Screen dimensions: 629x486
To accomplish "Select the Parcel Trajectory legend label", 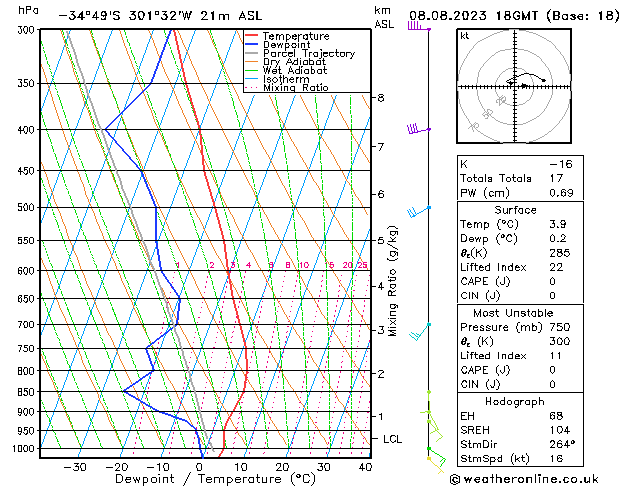I will (x=309, y=54).
